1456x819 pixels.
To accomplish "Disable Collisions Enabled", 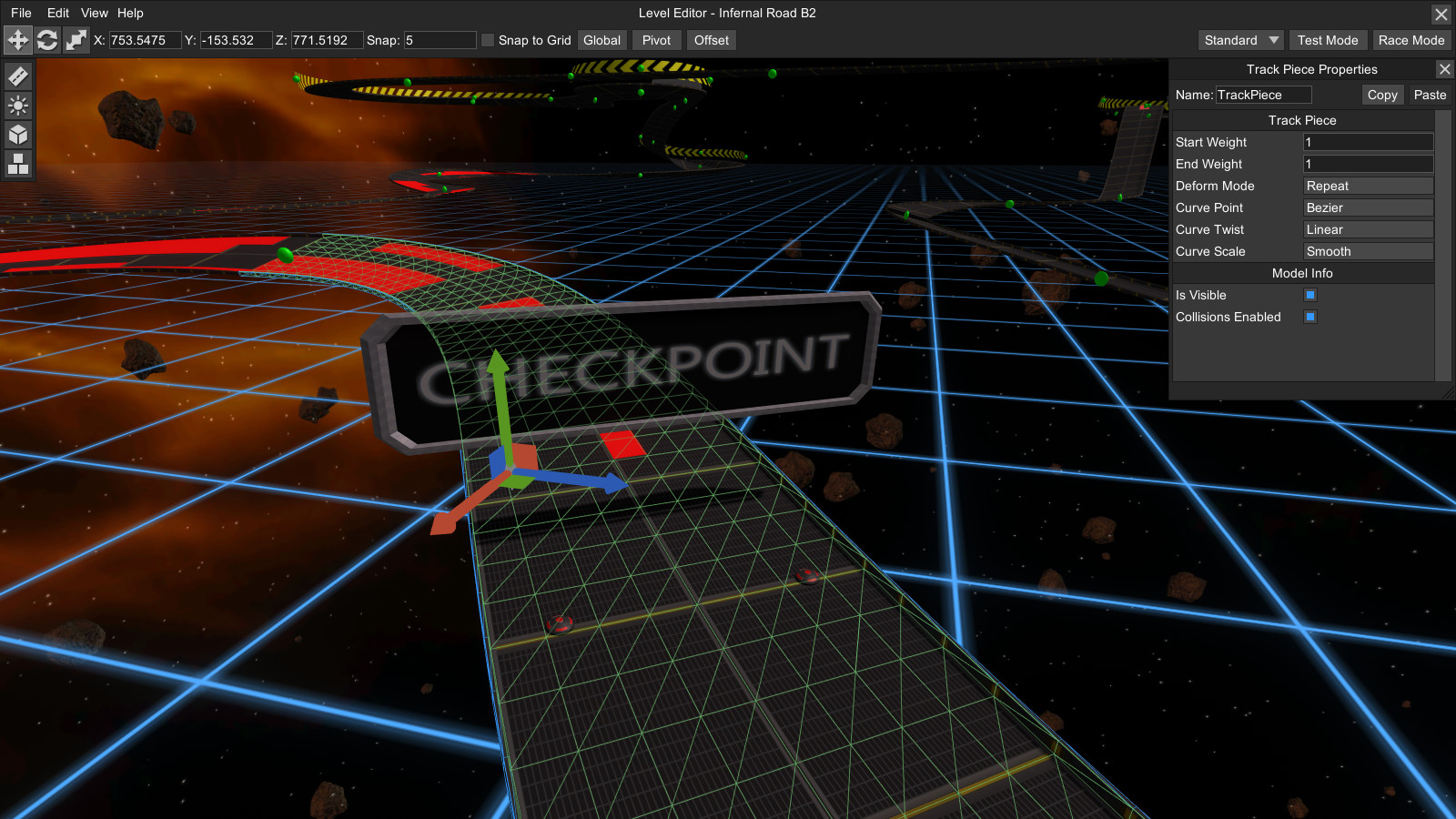I will tap(1309, 317).
